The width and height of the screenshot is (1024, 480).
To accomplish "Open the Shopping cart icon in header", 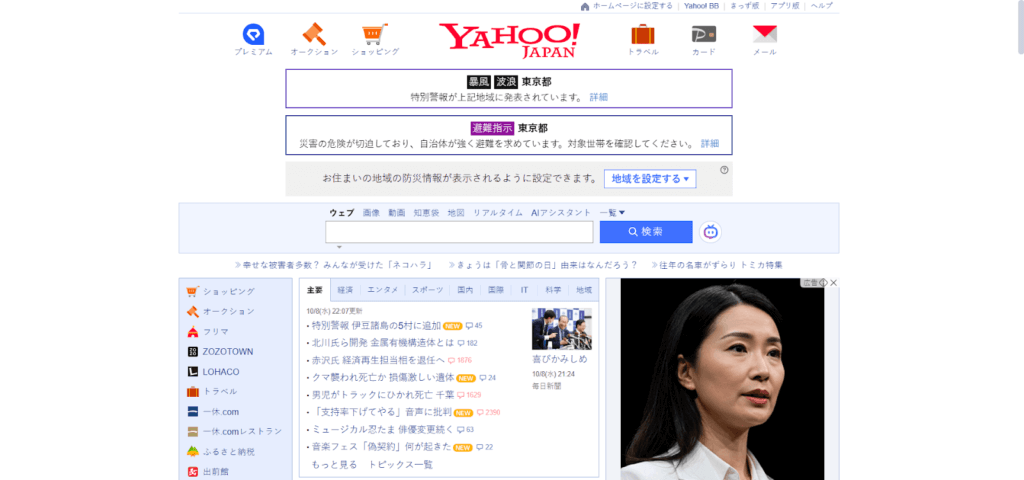I will [x=375, y=34].
